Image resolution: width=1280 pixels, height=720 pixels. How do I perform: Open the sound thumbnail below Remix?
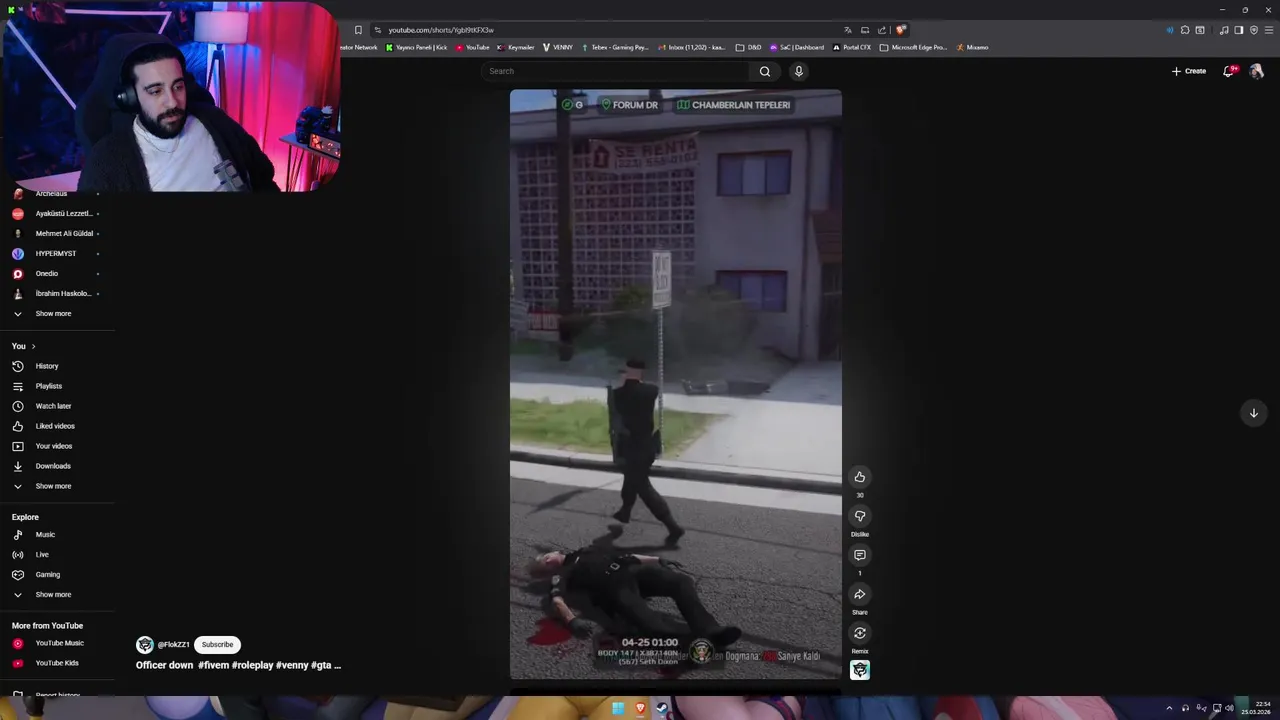click(859, 670)
